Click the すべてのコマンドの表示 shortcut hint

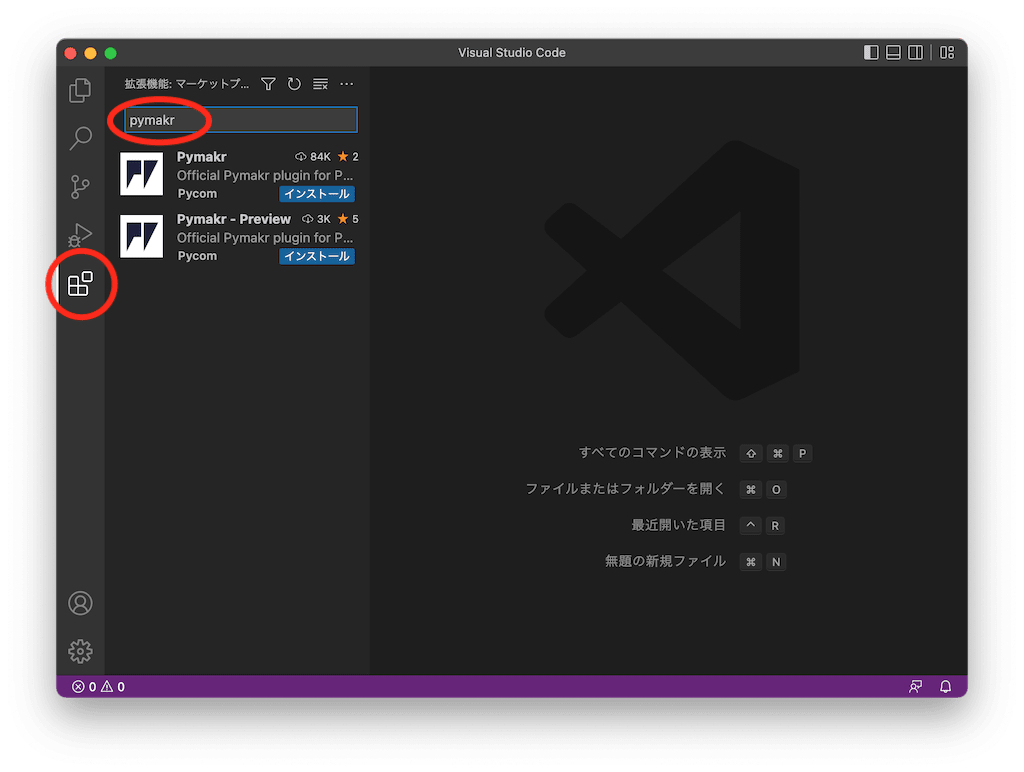click(652, 453)
